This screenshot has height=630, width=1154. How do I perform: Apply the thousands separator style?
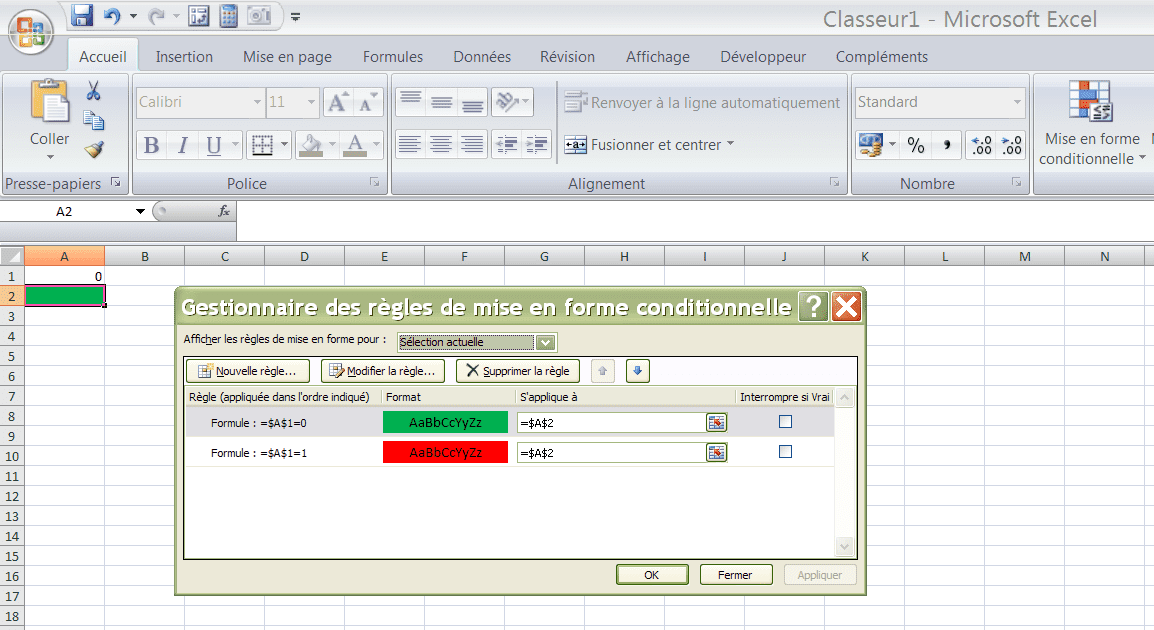[946, 145]
